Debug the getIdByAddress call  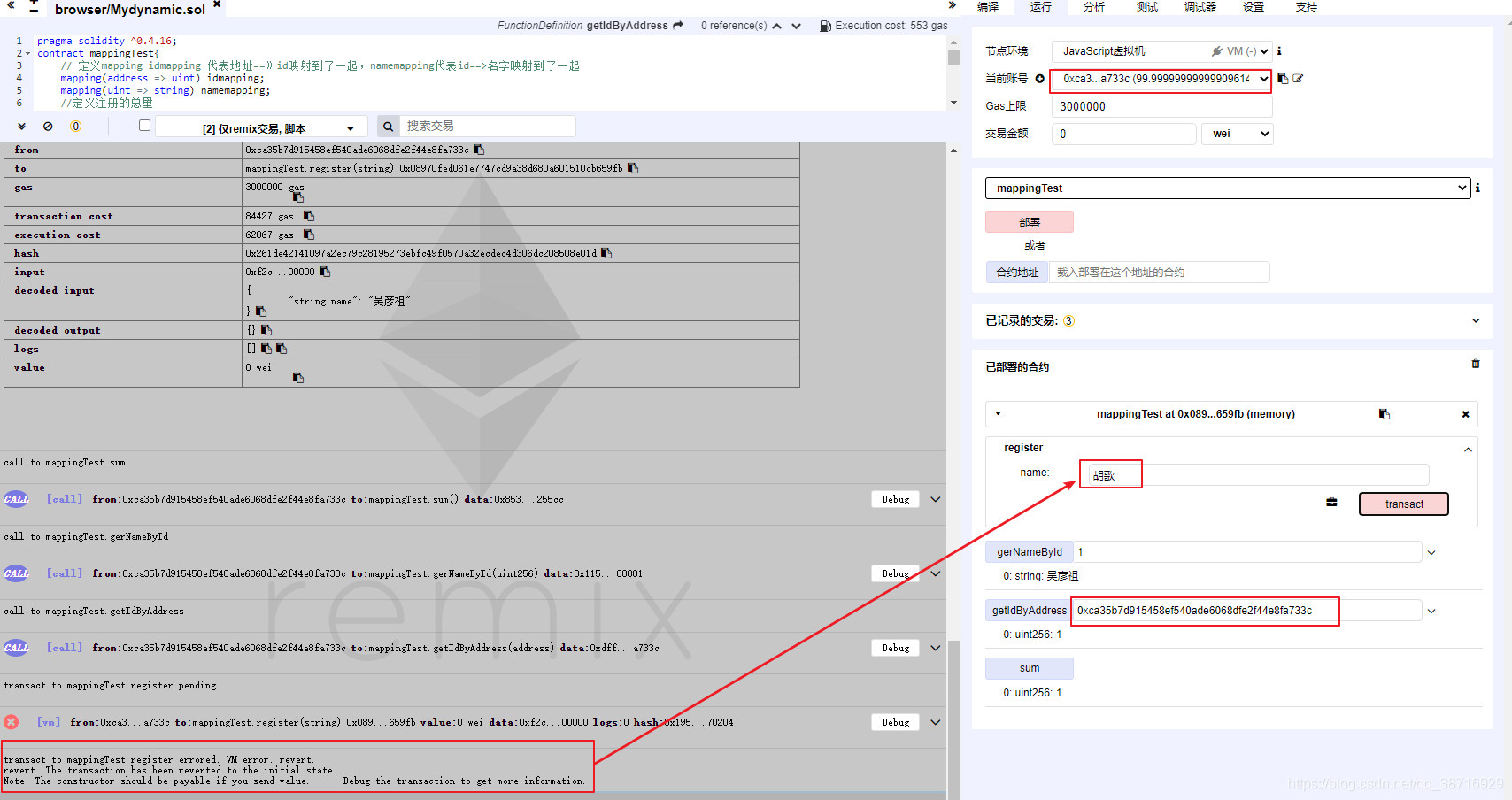(x=896, y=648)
